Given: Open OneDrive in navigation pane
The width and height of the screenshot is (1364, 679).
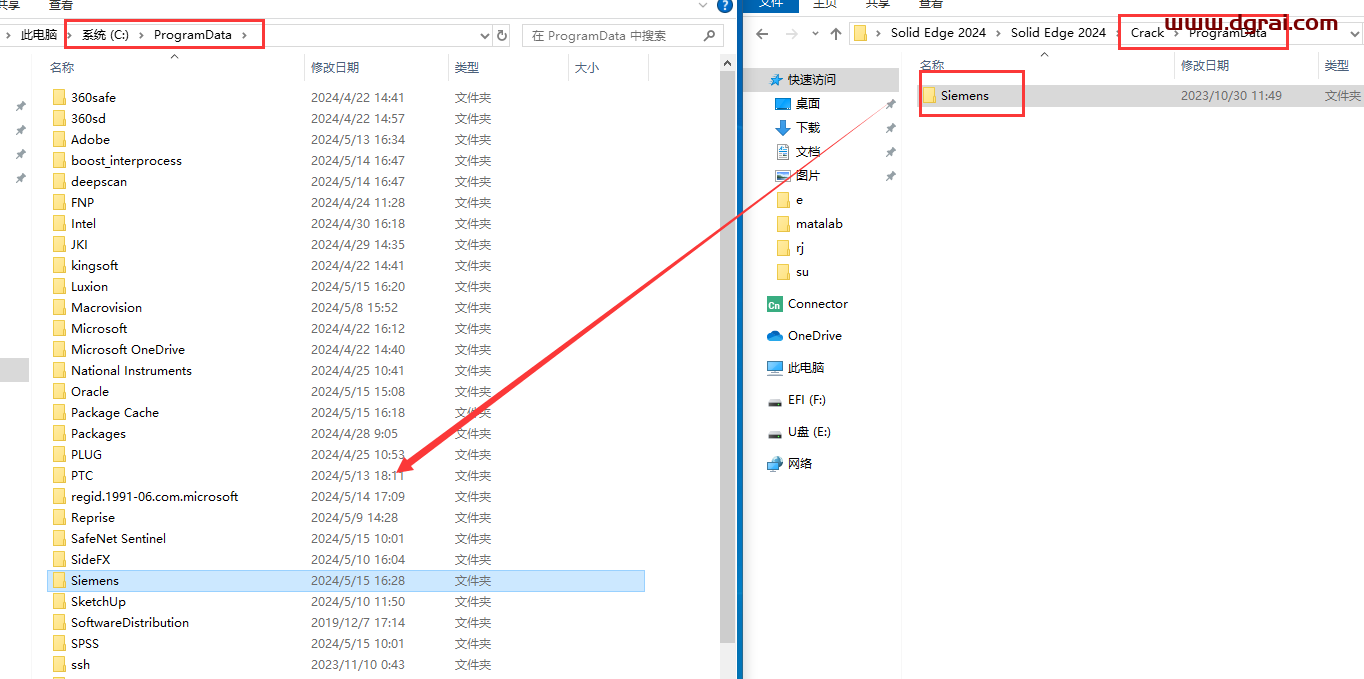Looking at the screenshot, I should click(x=814, y=335).
